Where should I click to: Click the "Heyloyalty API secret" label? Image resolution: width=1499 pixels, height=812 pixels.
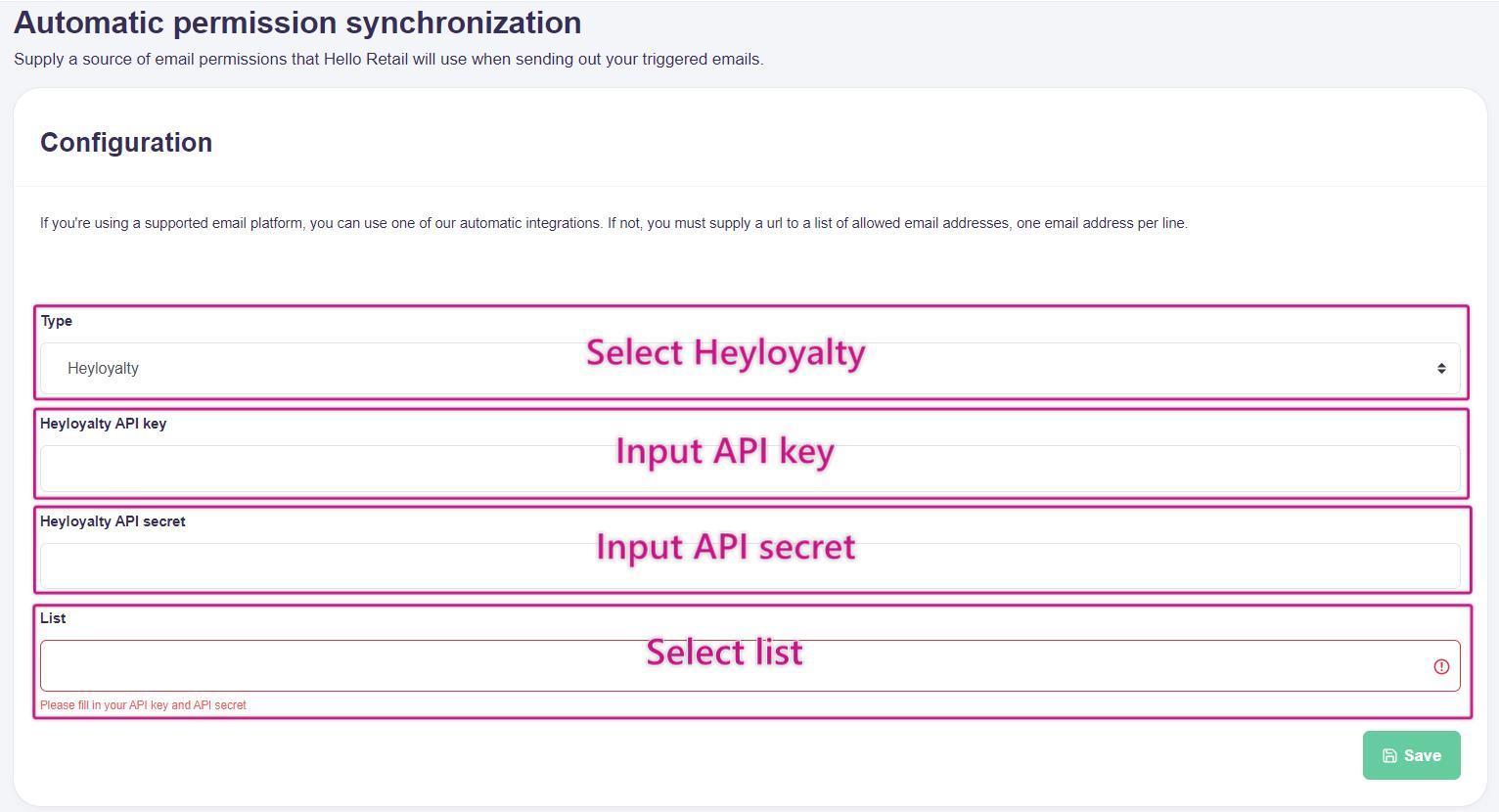[x=113, y=521]
